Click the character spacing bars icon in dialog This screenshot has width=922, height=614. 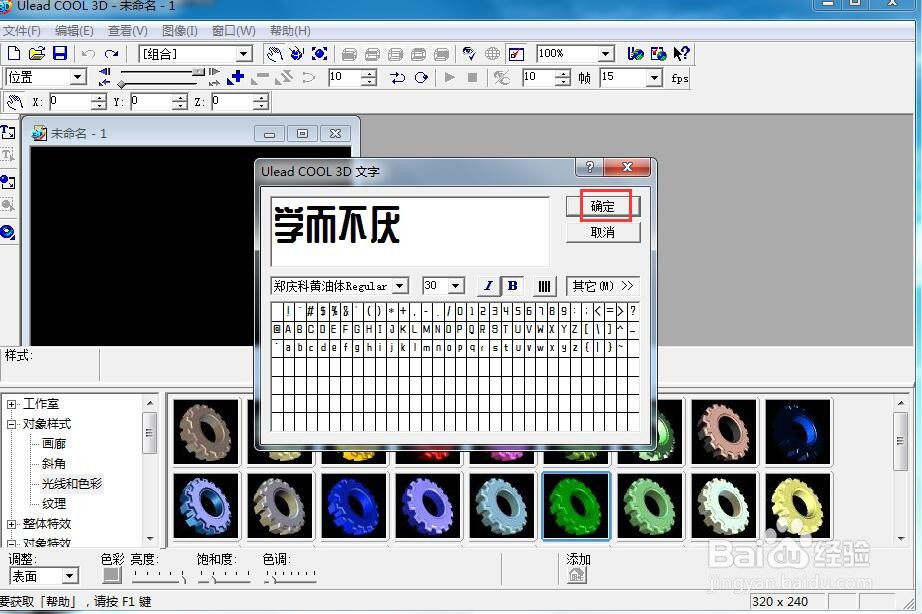click(544, 286)
